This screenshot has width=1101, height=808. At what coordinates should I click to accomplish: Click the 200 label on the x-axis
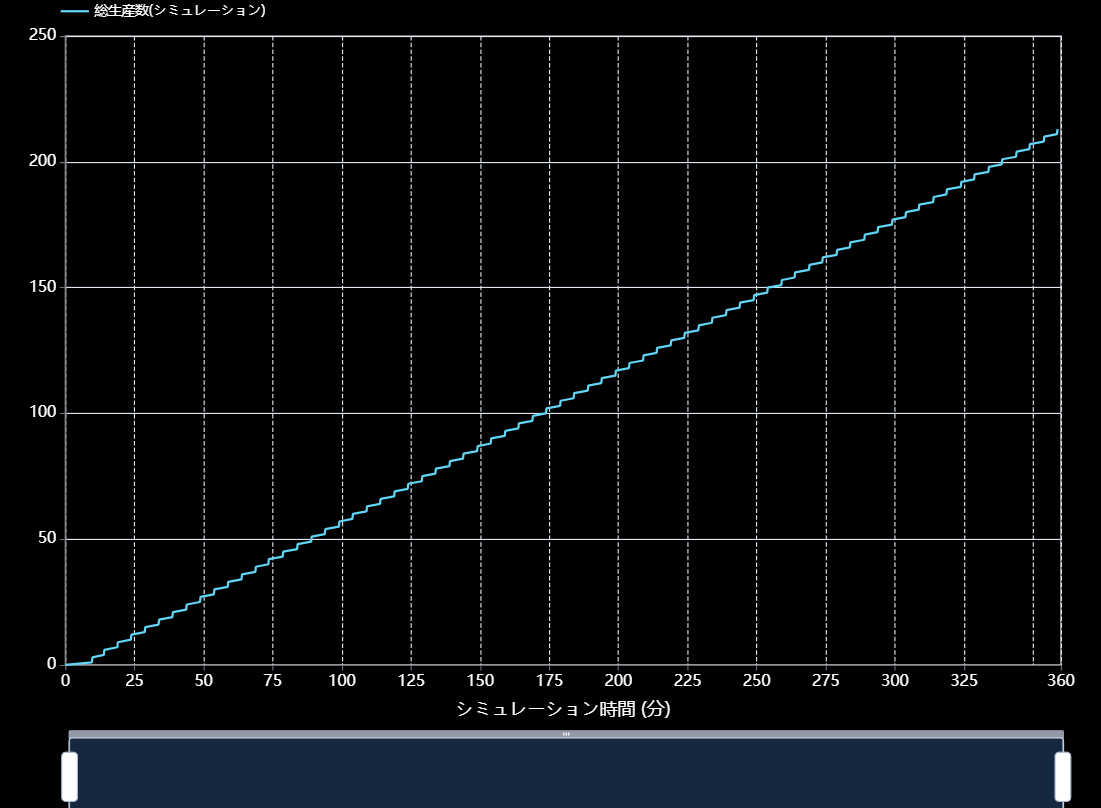tap(618, 681)
